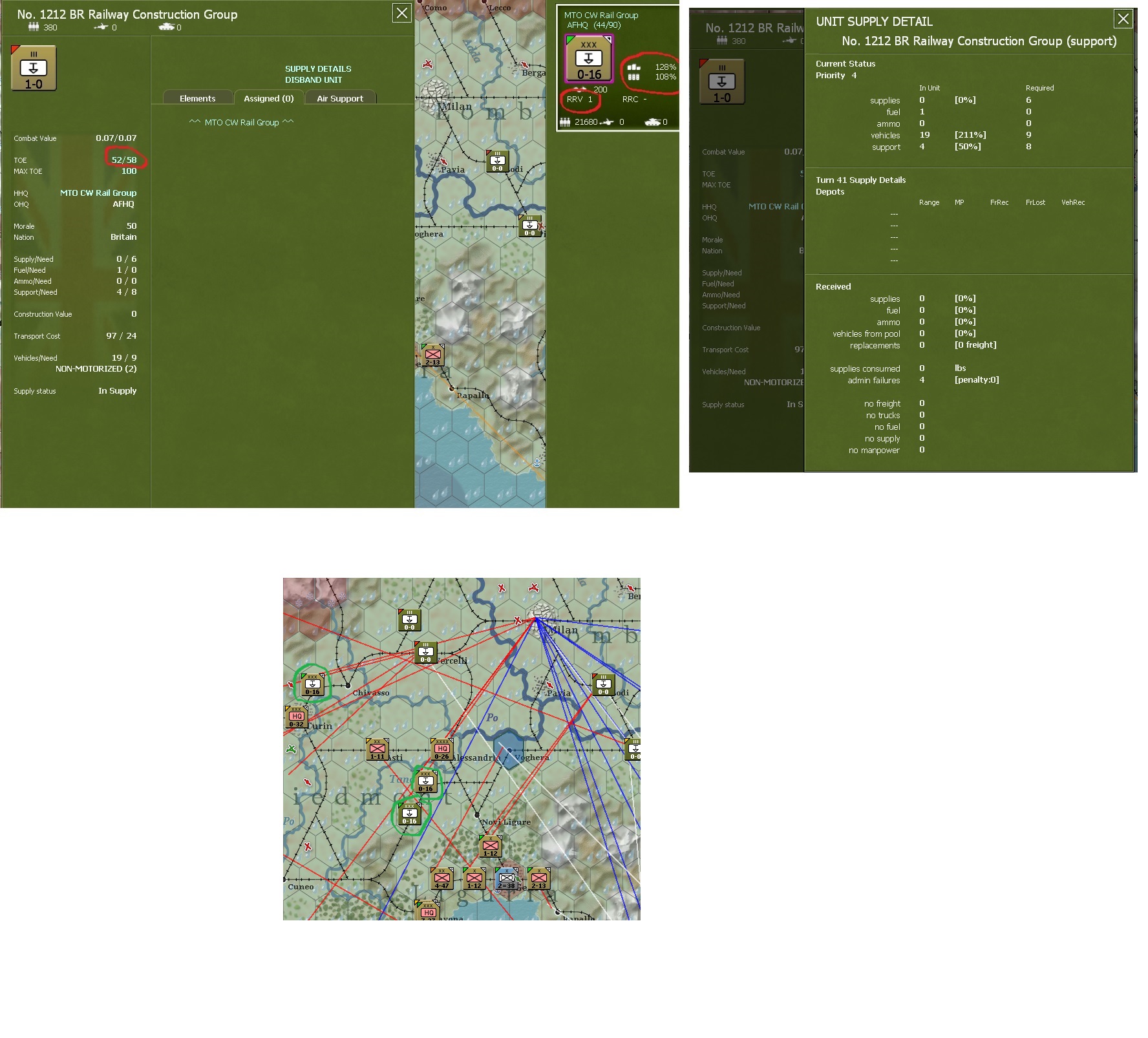Image resolution: width=1148 pixels, height=1038 pixels.
Task: Click the [0 freight] replacements value
Action: click(975, 344)
